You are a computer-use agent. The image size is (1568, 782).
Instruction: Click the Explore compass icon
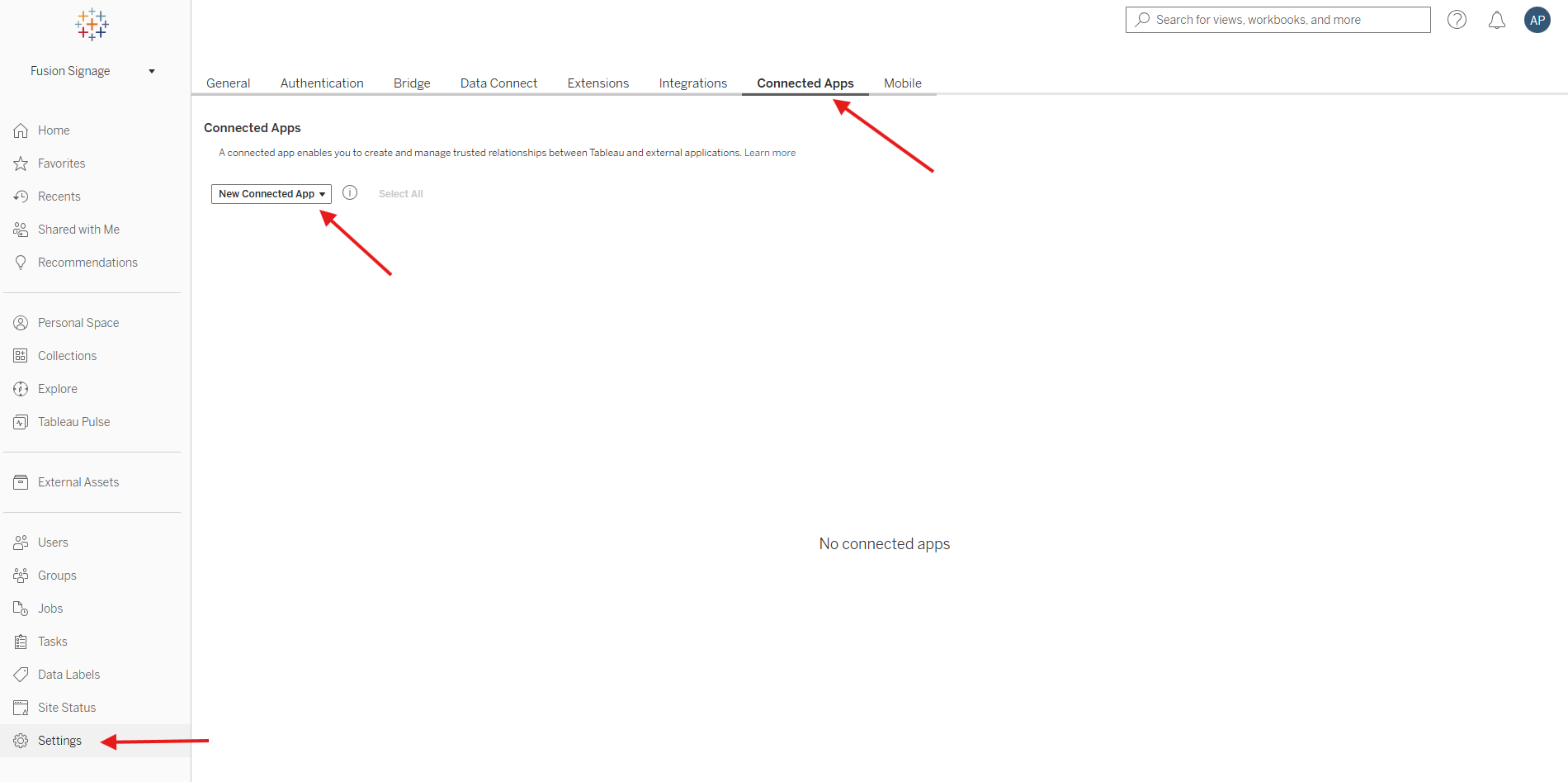click(21, 389)
